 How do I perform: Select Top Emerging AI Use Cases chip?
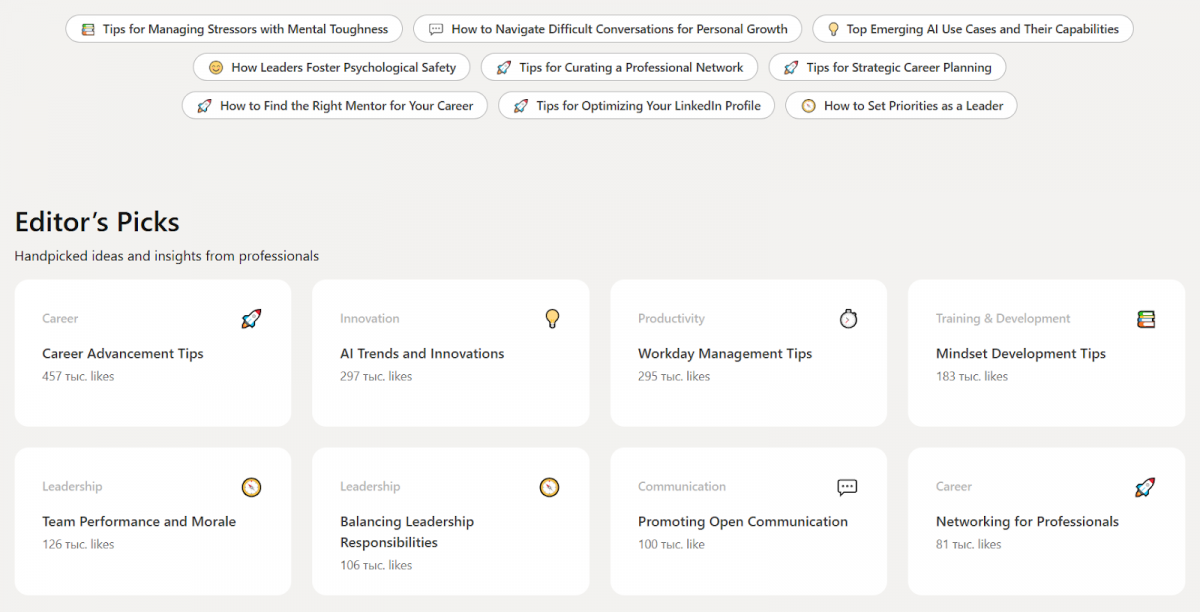pos(972,29)
